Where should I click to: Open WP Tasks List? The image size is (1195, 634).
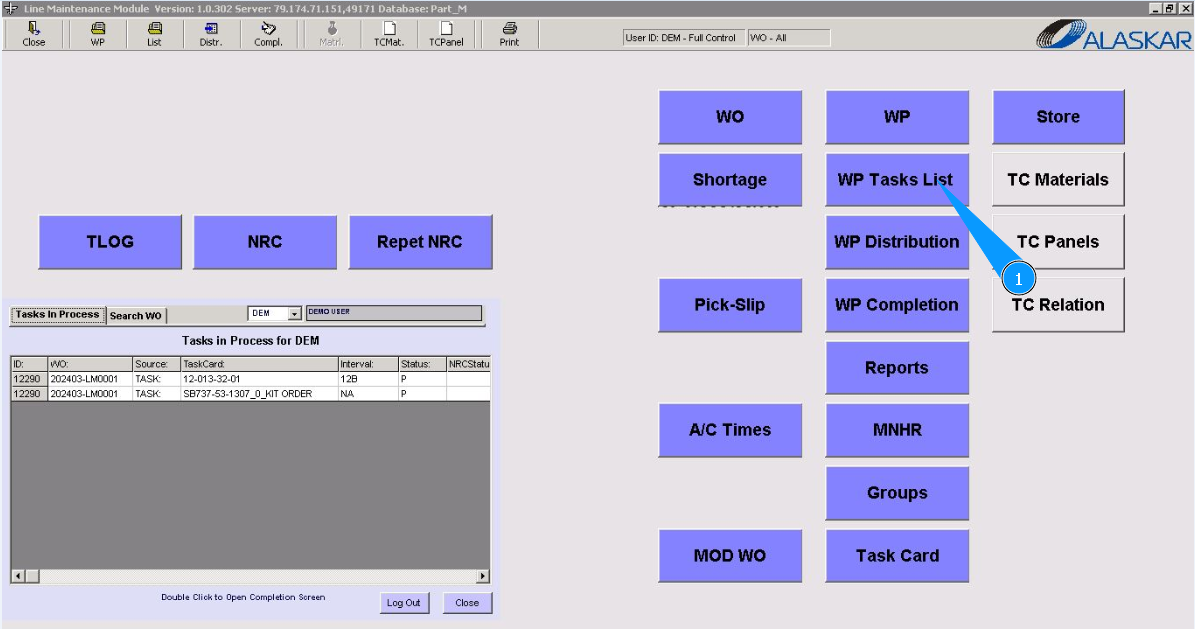pyautogui.click(x=897, y=180)
